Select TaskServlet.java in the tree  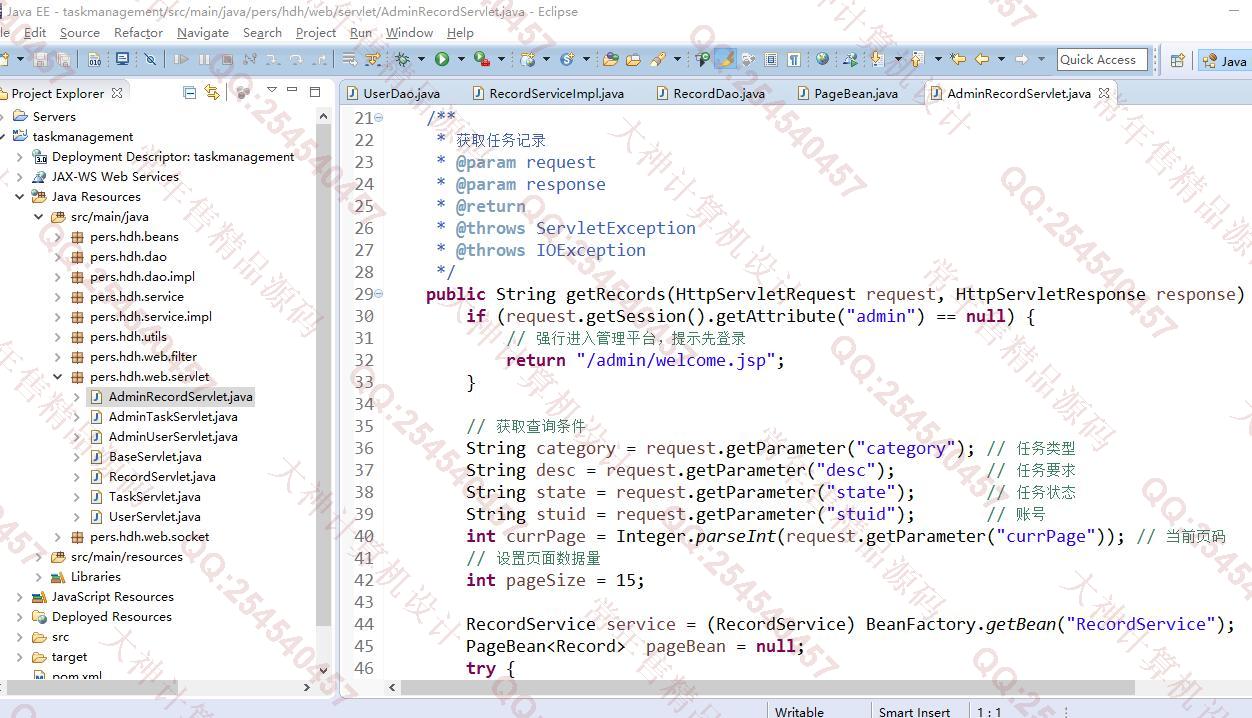tap(154, 497)
